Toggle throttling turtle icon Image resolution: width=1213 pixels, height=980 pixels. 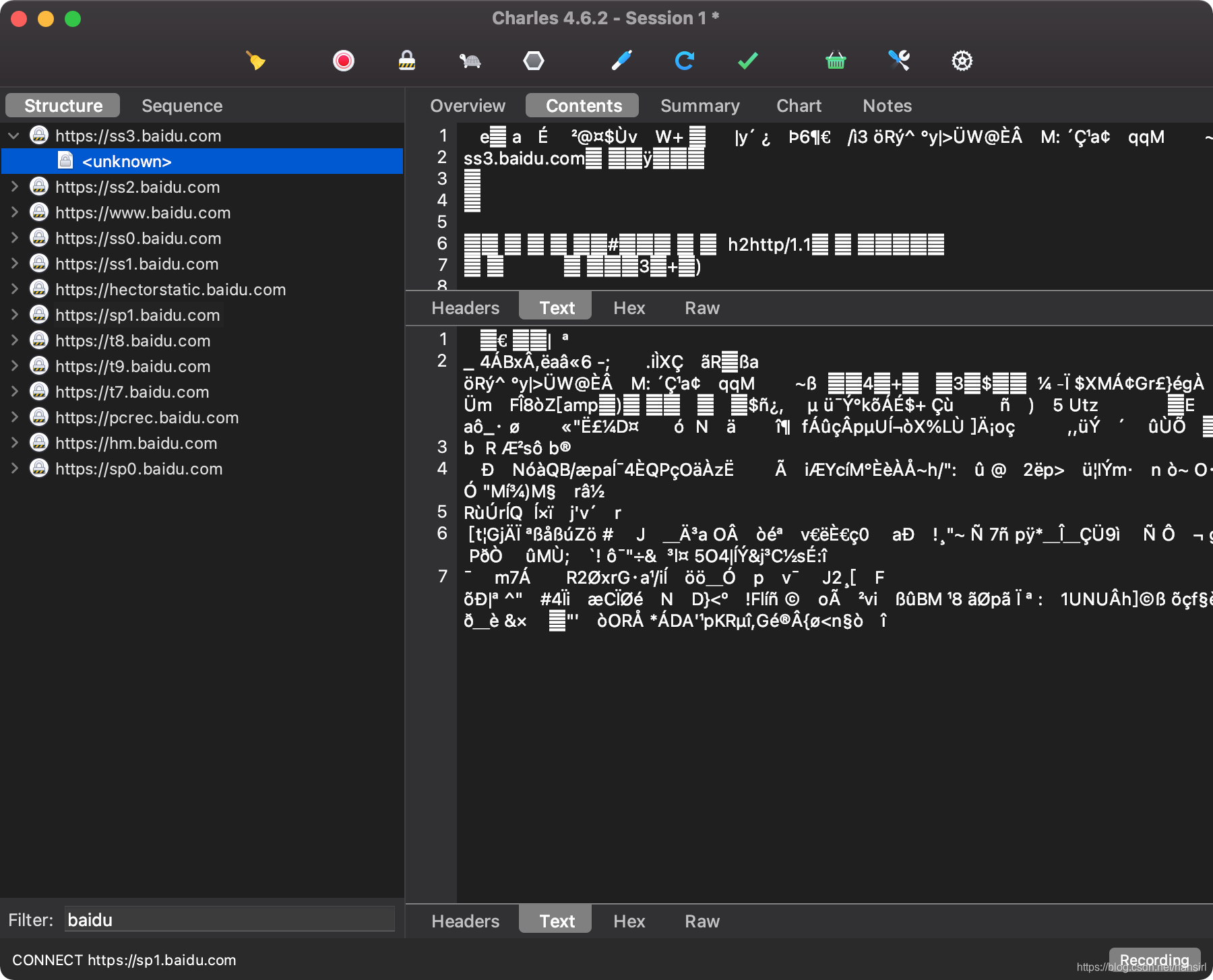click(x=470, y=61)
